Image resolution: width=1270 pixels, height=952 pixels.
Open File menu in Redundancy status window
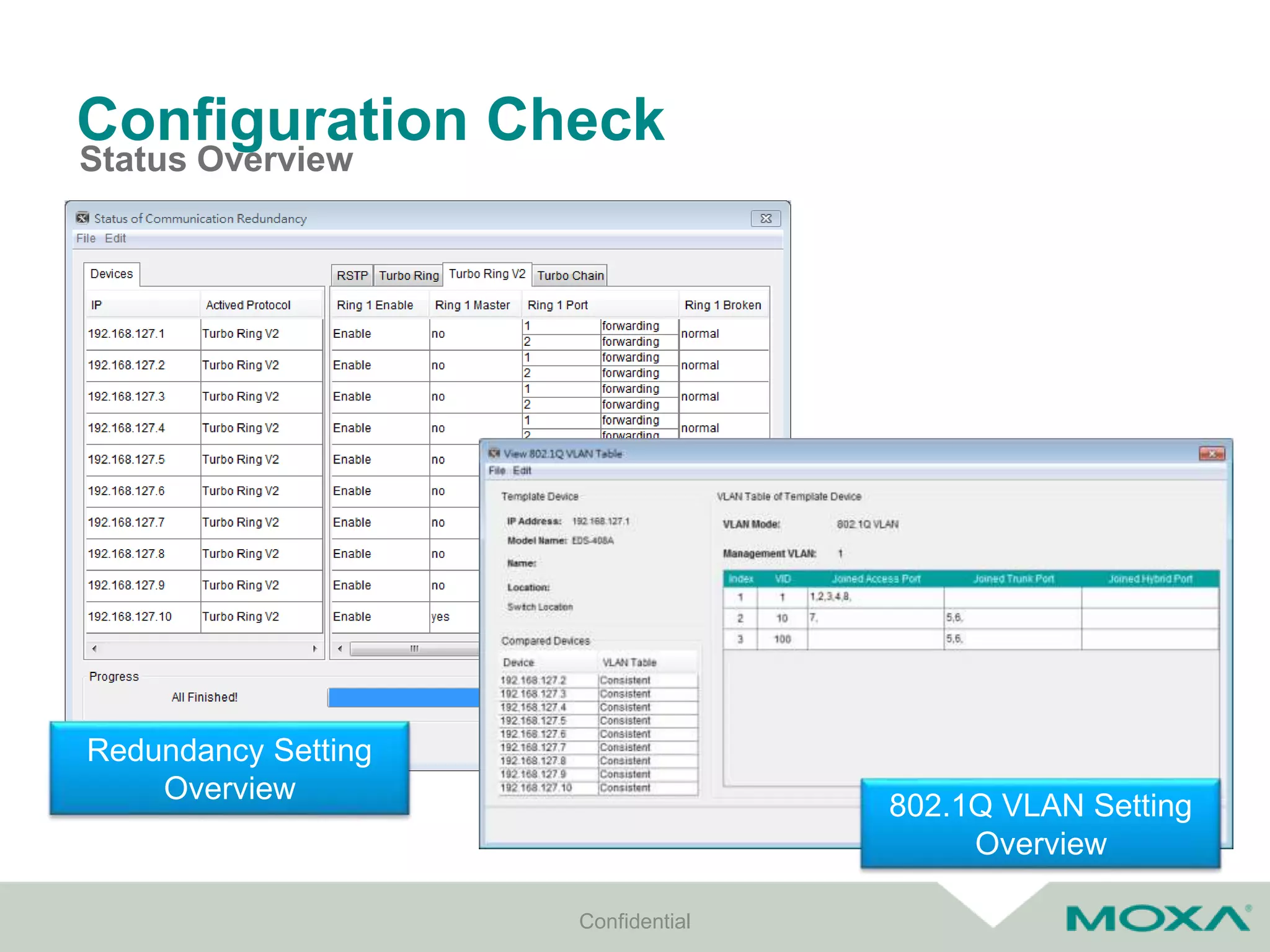click(86, 239)
